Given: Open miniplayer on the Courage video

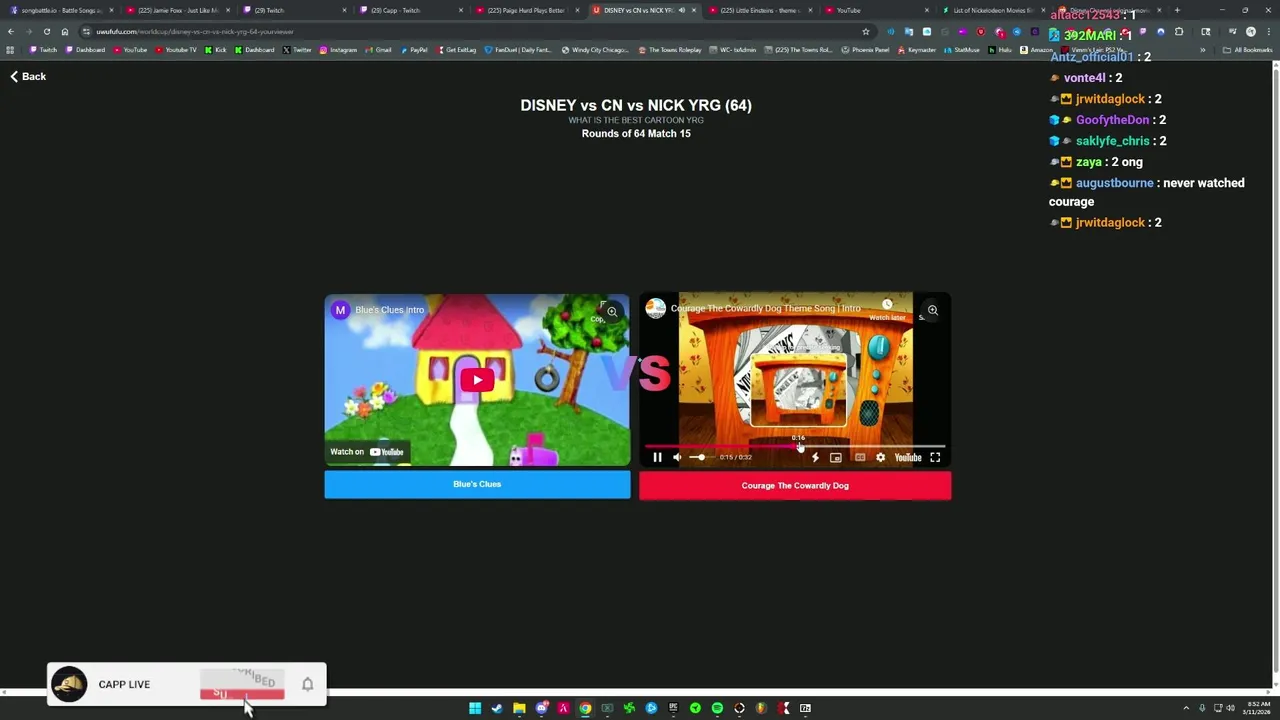Looking at the screenshot, I should tap(836, 457).
